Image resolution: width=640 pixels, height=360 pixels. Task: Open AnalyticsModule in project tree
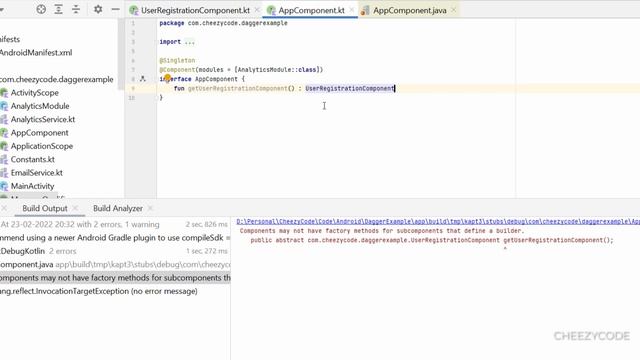[x=40, y=106]
